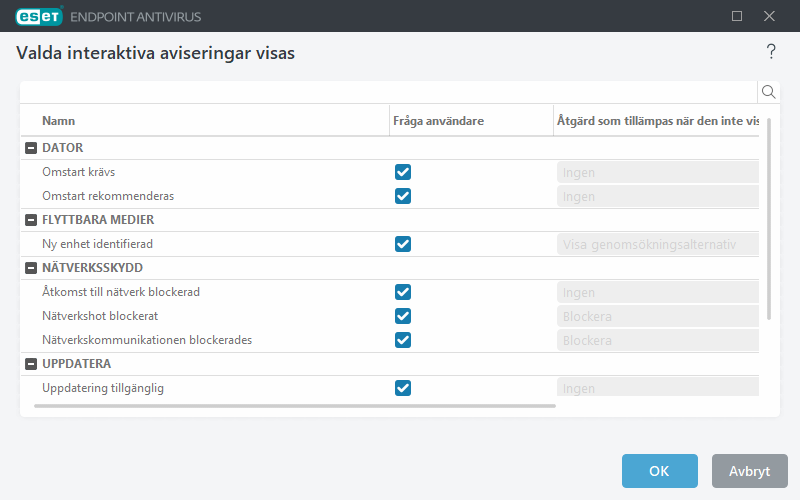This screenshot has height=500, width=800.
Task: Toggle Nätverkshot blockerat checkbox
Action: pyautogui.click(x=403, y=316)
